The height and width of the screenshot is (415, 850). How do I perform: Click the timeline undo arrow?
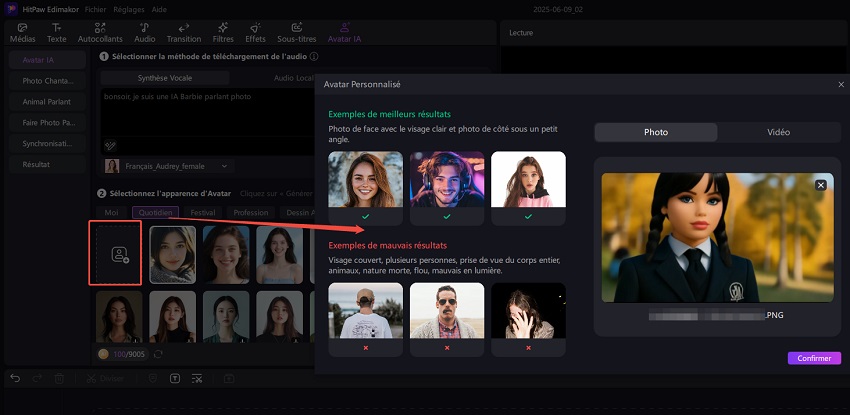click(15, 378)
